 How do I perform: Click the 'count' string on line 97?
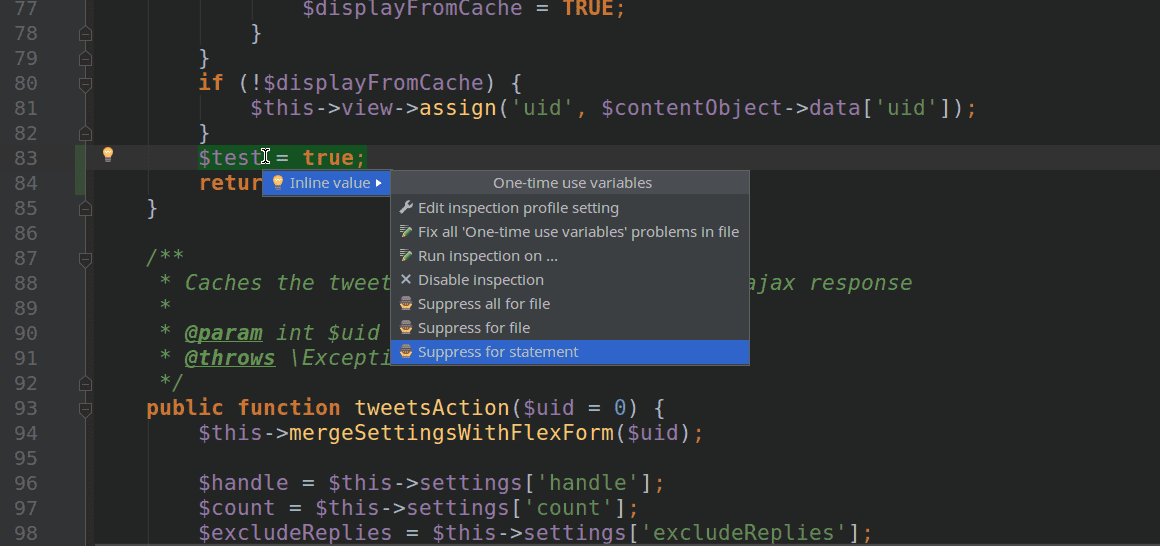point(569,508)
